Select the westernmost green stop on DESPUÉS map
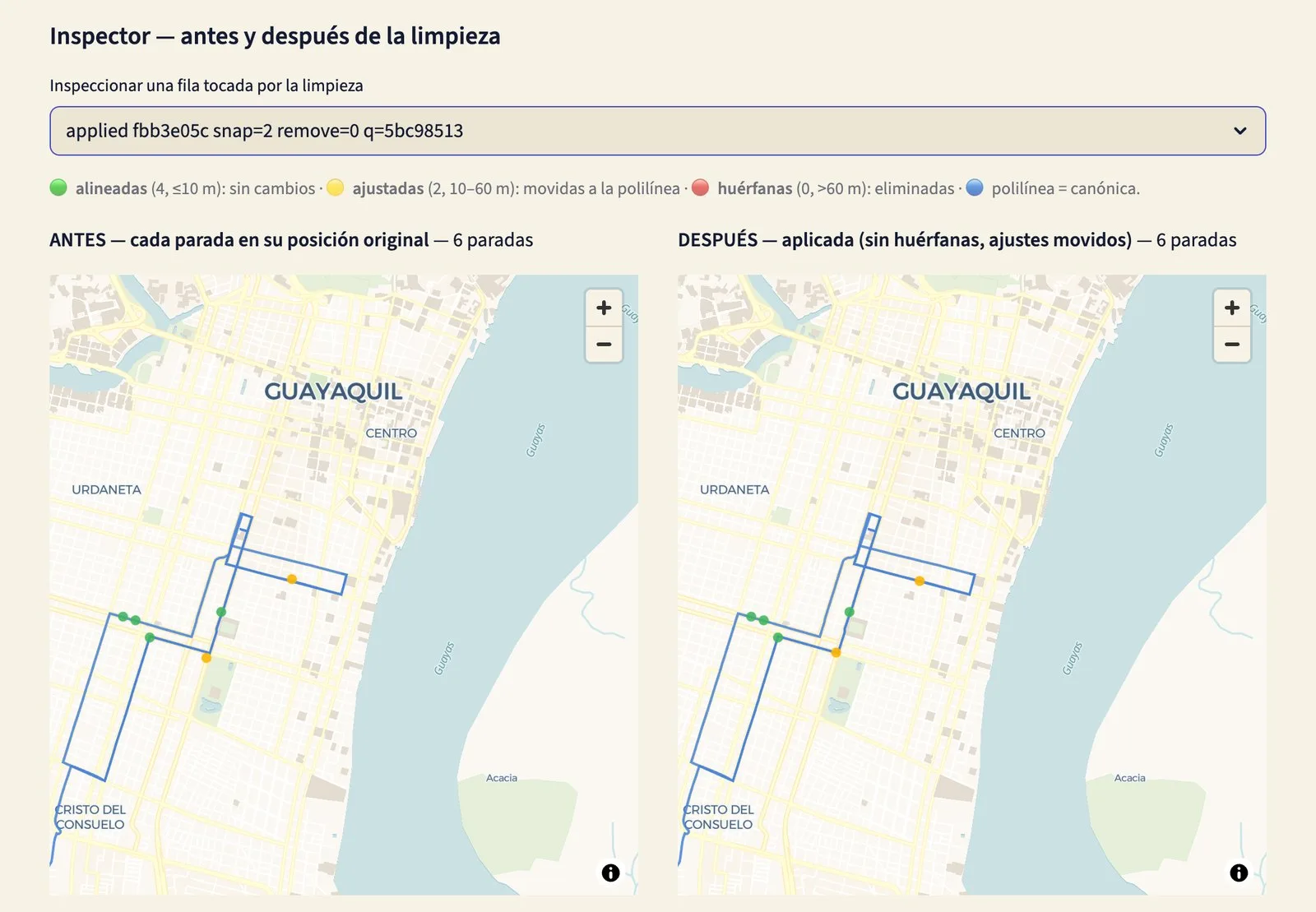Image resolution: width=1316 pixels, height=912 pixels. [751, 616]
